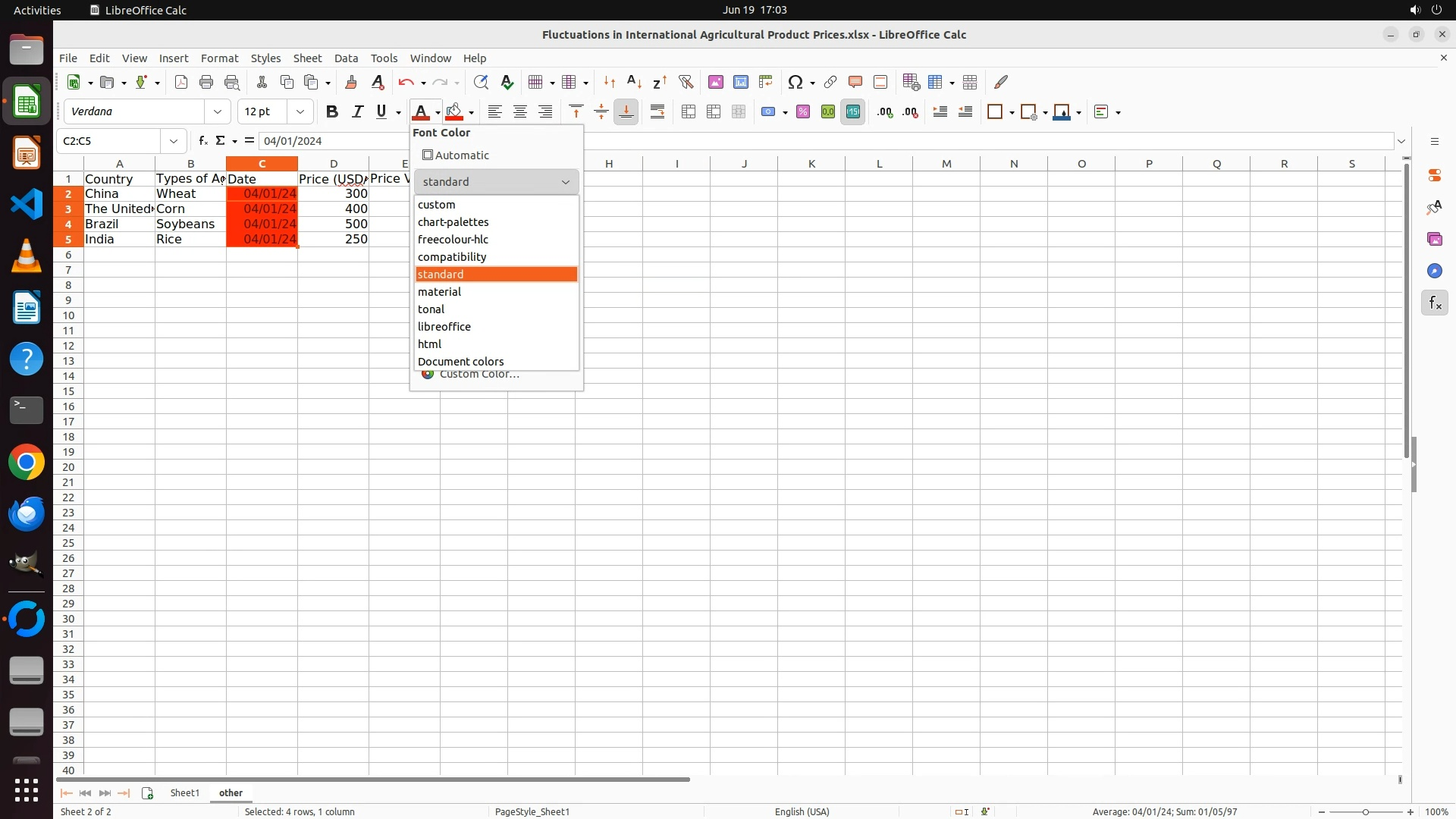
Task: Toggle Bold formatting
Action: click(331, 112)
